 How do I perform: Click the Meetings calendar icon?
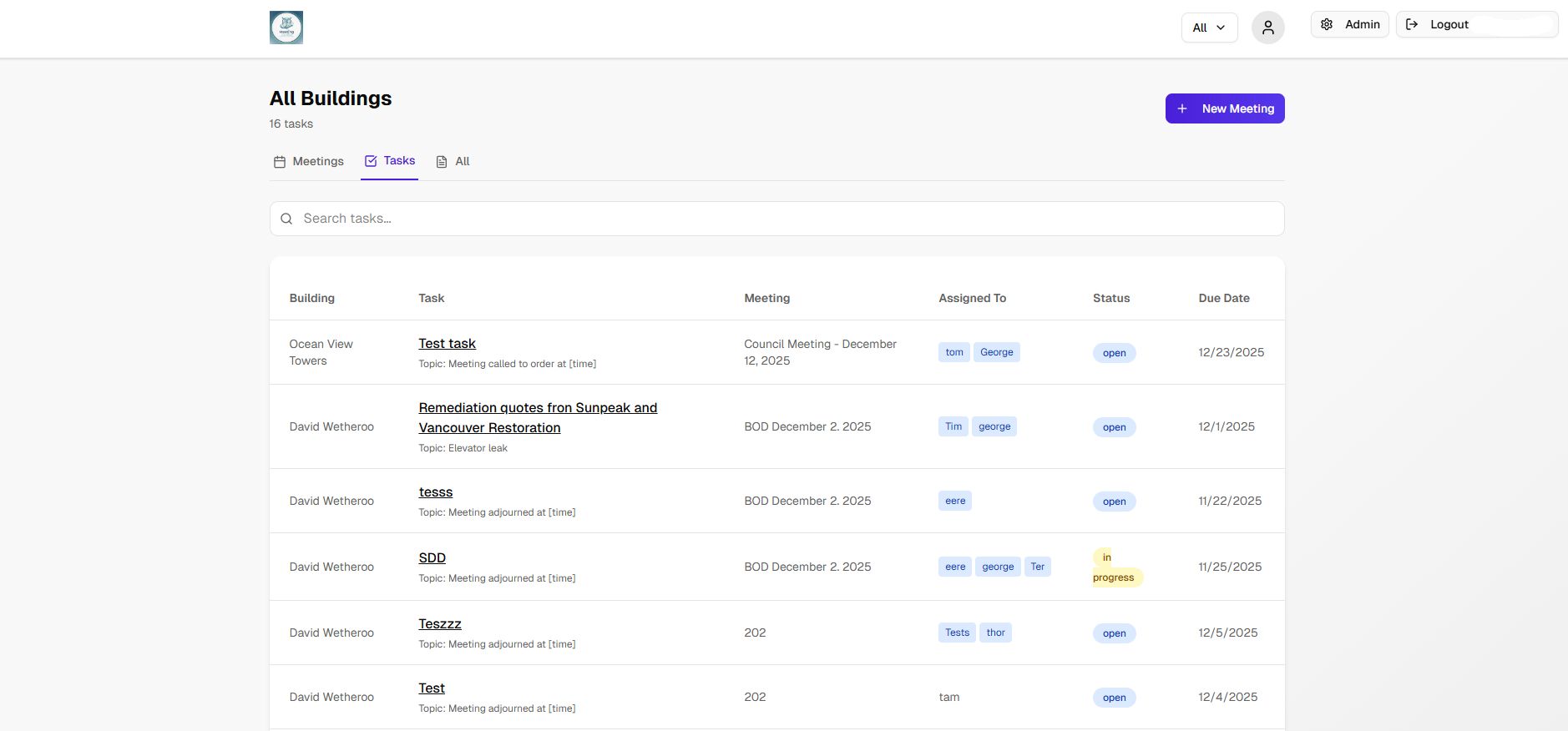(280, 162)
